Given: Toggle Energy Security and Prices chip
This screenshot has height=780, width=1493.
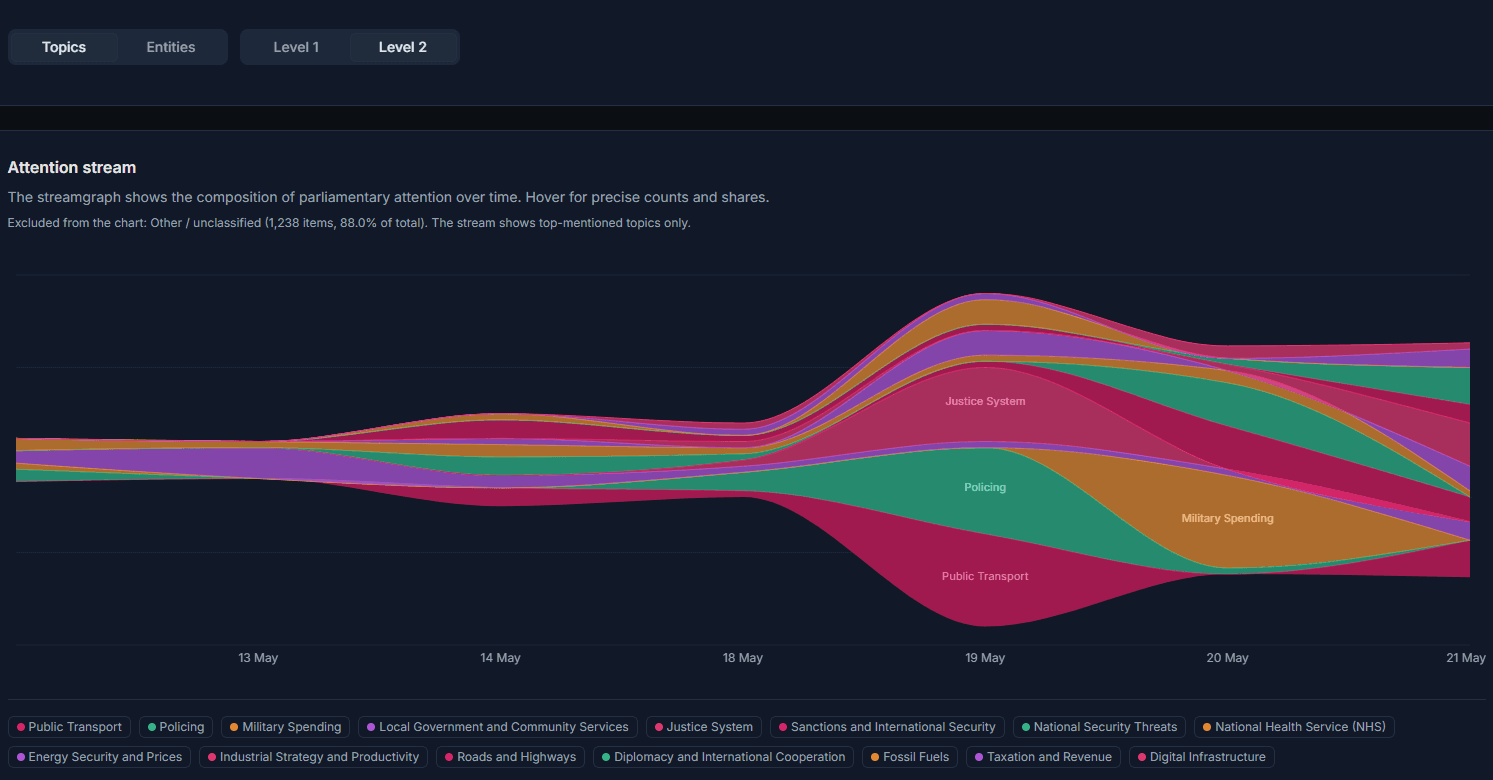Looking at the screenshot, I should click(99, 757).
